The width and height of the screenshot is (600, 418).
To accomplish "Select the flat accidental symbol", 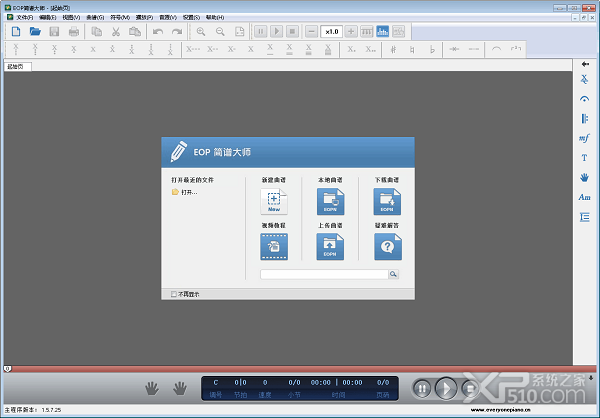I will coord(432,49).
